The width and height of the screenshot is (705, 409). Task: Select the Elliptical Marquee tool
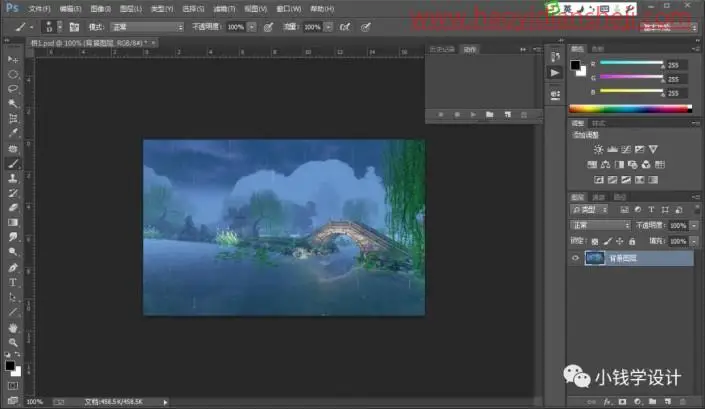point(13,74)
